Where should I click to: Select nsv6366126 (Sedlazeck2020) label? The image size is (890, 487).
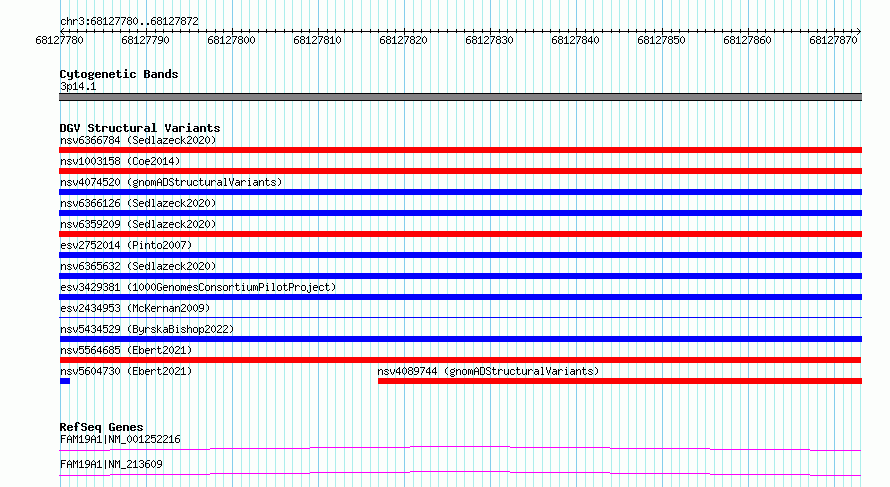click(x=138, y=203)
